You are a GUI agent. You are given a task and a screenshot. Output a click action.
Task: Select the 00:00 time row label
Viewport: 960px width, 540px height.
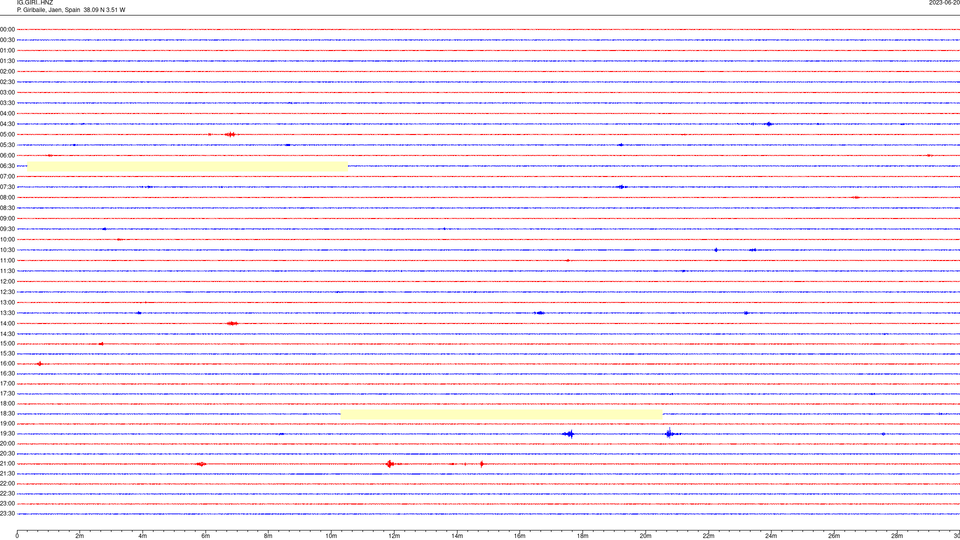click(7, 29)
